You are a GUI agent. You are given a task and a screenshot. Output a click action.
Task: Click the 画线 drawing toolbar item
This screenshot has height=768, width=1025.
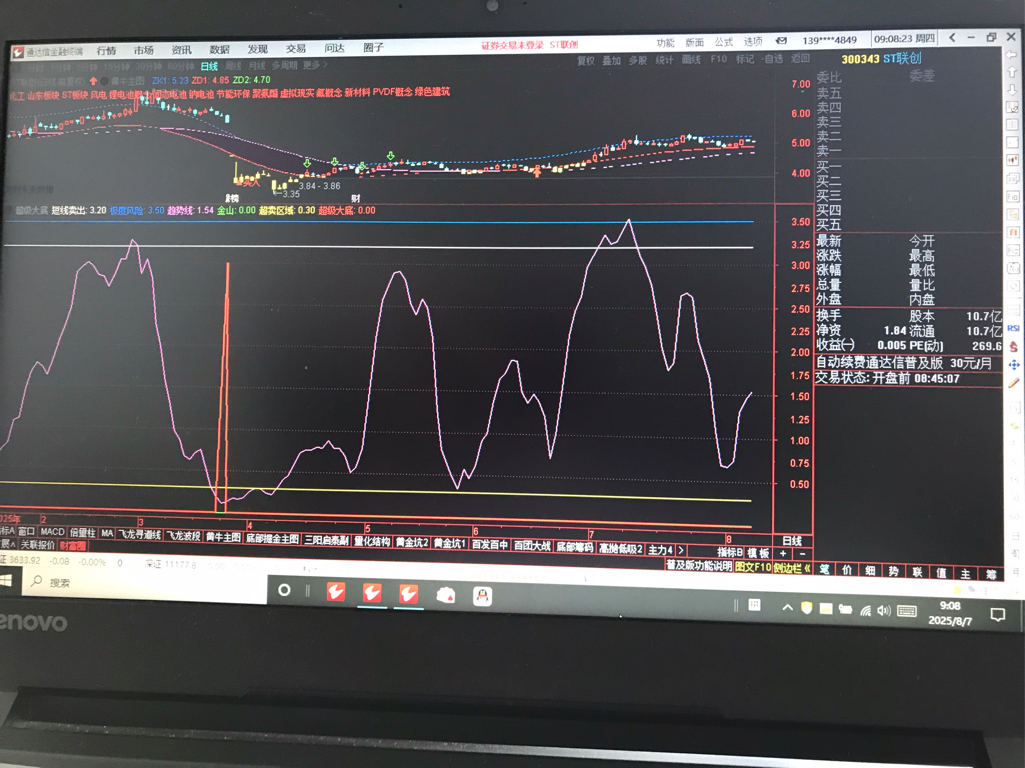click(x=691, y=59)
